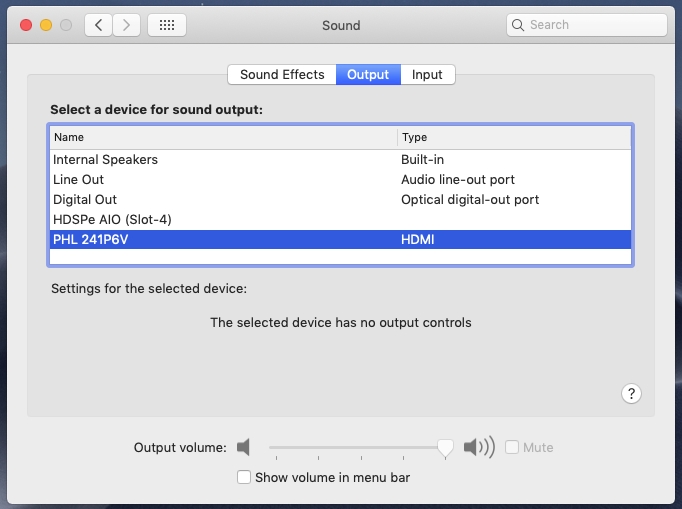Select Internal Speakers output device

(x=341, y=160)
